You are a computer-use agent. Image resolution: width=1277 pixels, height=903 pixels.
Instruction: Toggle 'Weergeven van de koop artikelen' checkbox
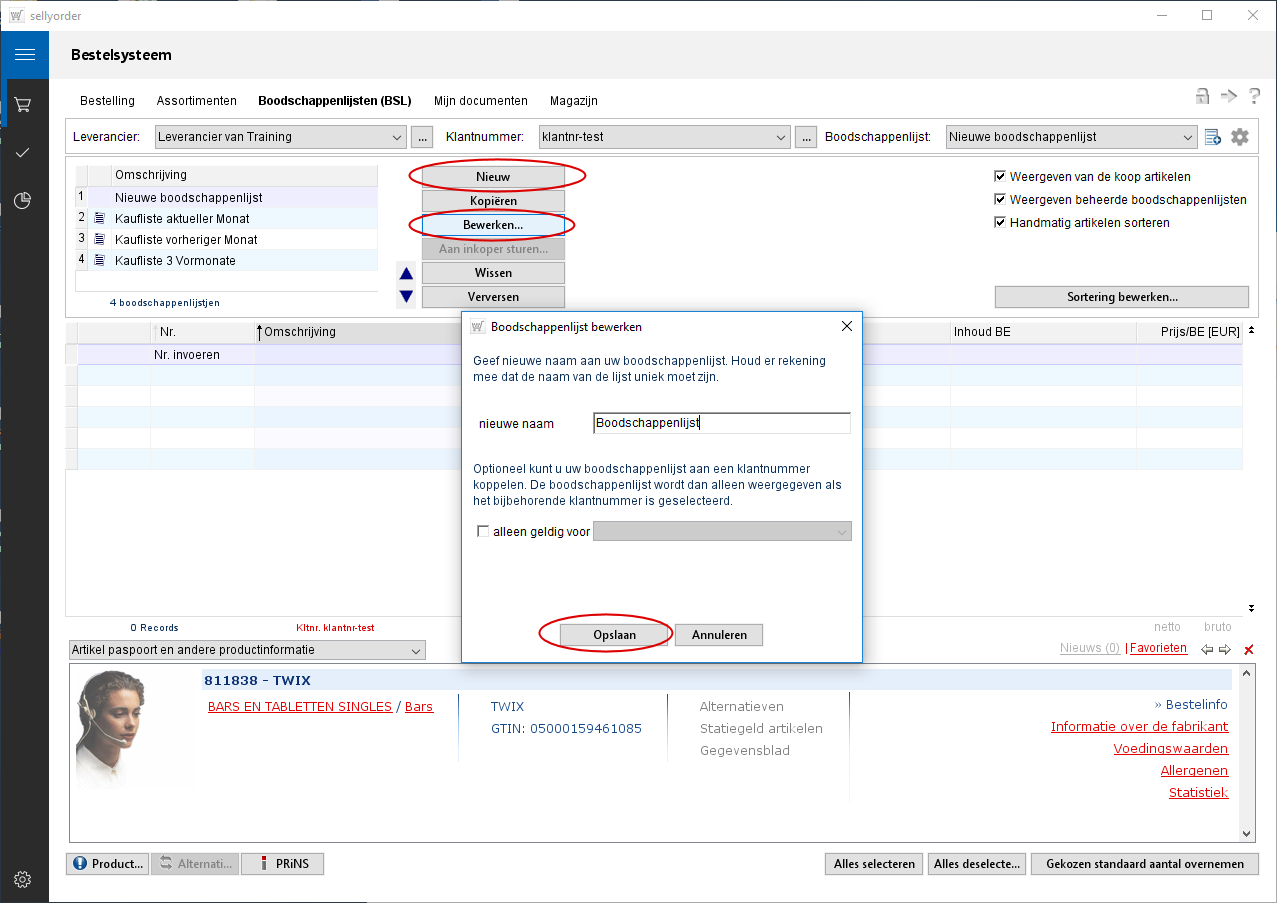point(1000,177)
